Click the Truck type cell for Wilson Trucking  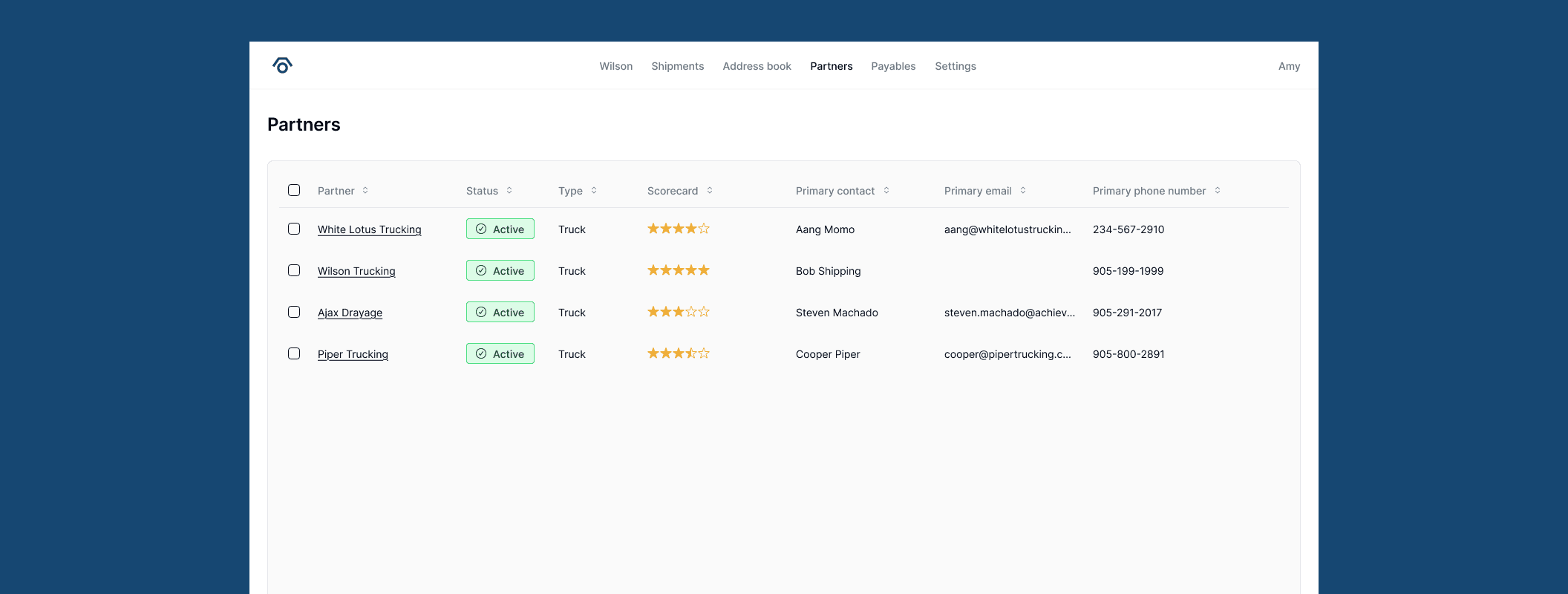(572, 271)
